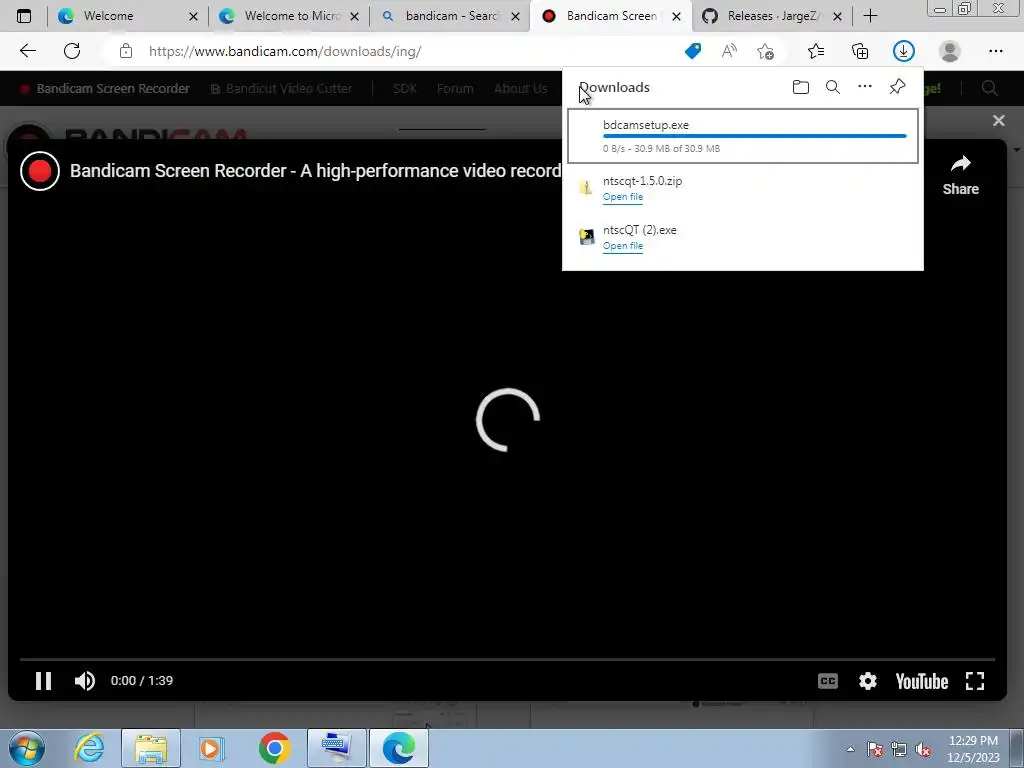Open ntscQT (2).exe file link
This screenshot has width=1024, height=768.
tap(622, 246)
